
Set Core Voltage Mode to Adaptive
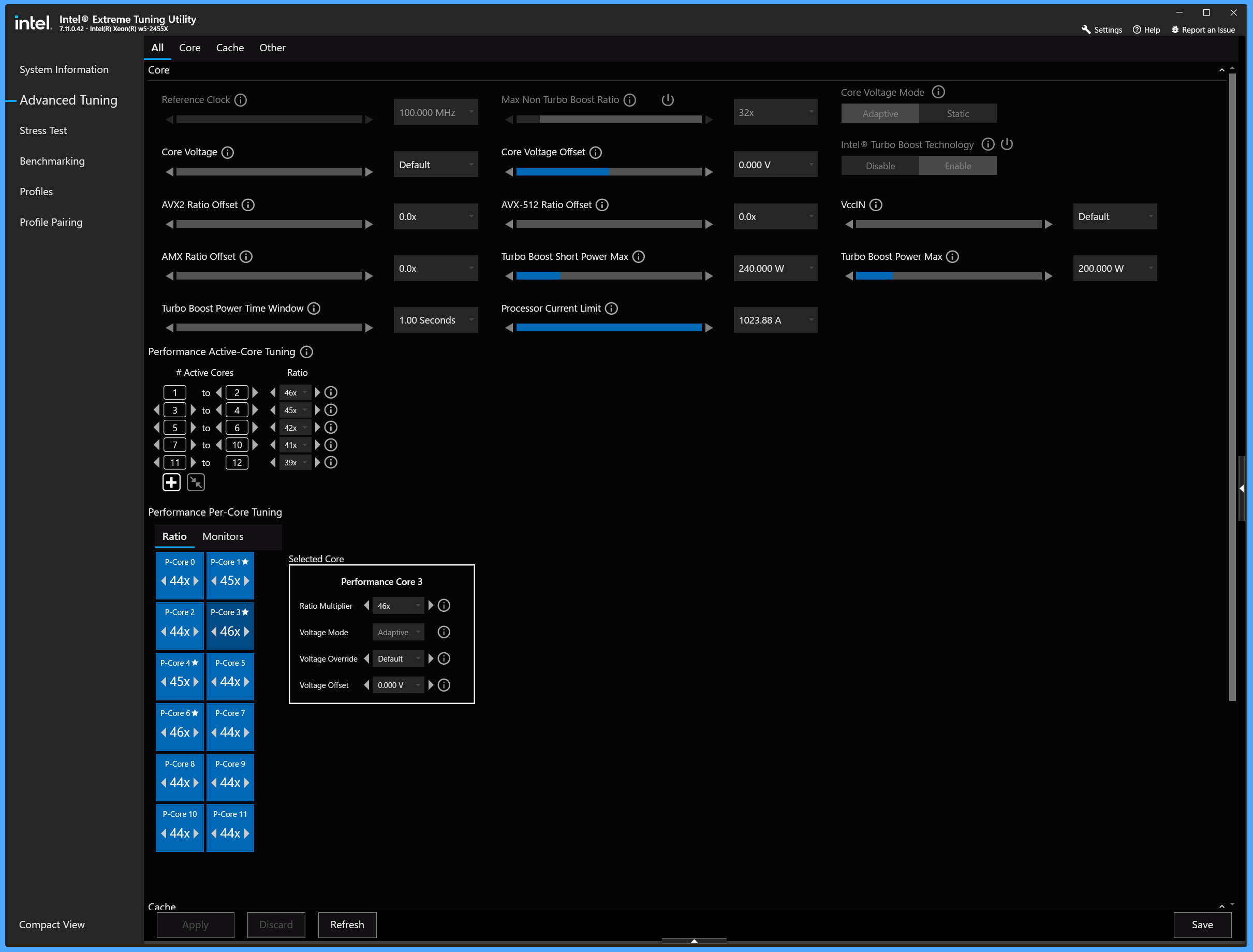(880, 113)
